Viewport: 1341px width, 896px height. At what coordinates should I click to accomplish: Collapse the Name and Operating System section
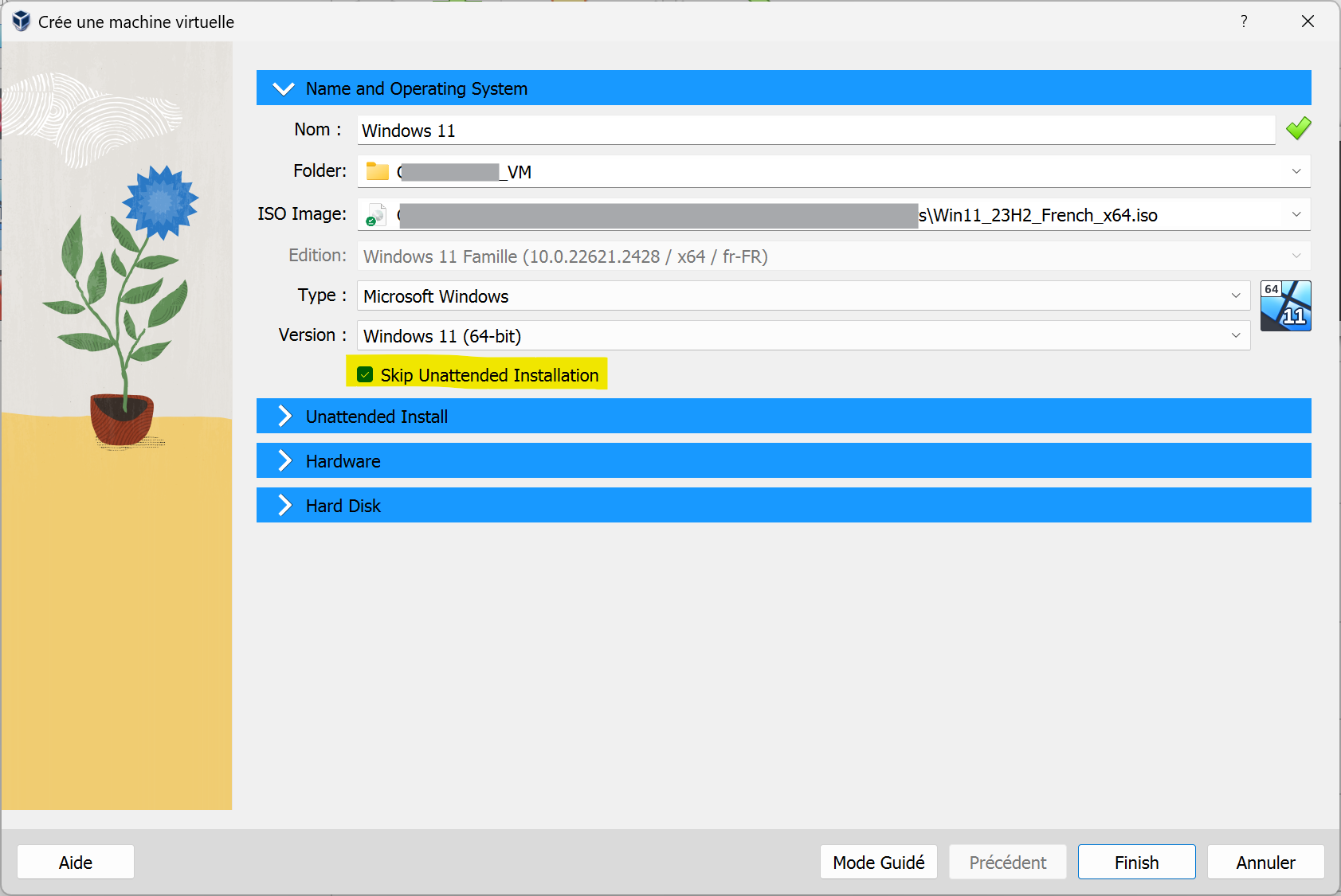point(284,88)
